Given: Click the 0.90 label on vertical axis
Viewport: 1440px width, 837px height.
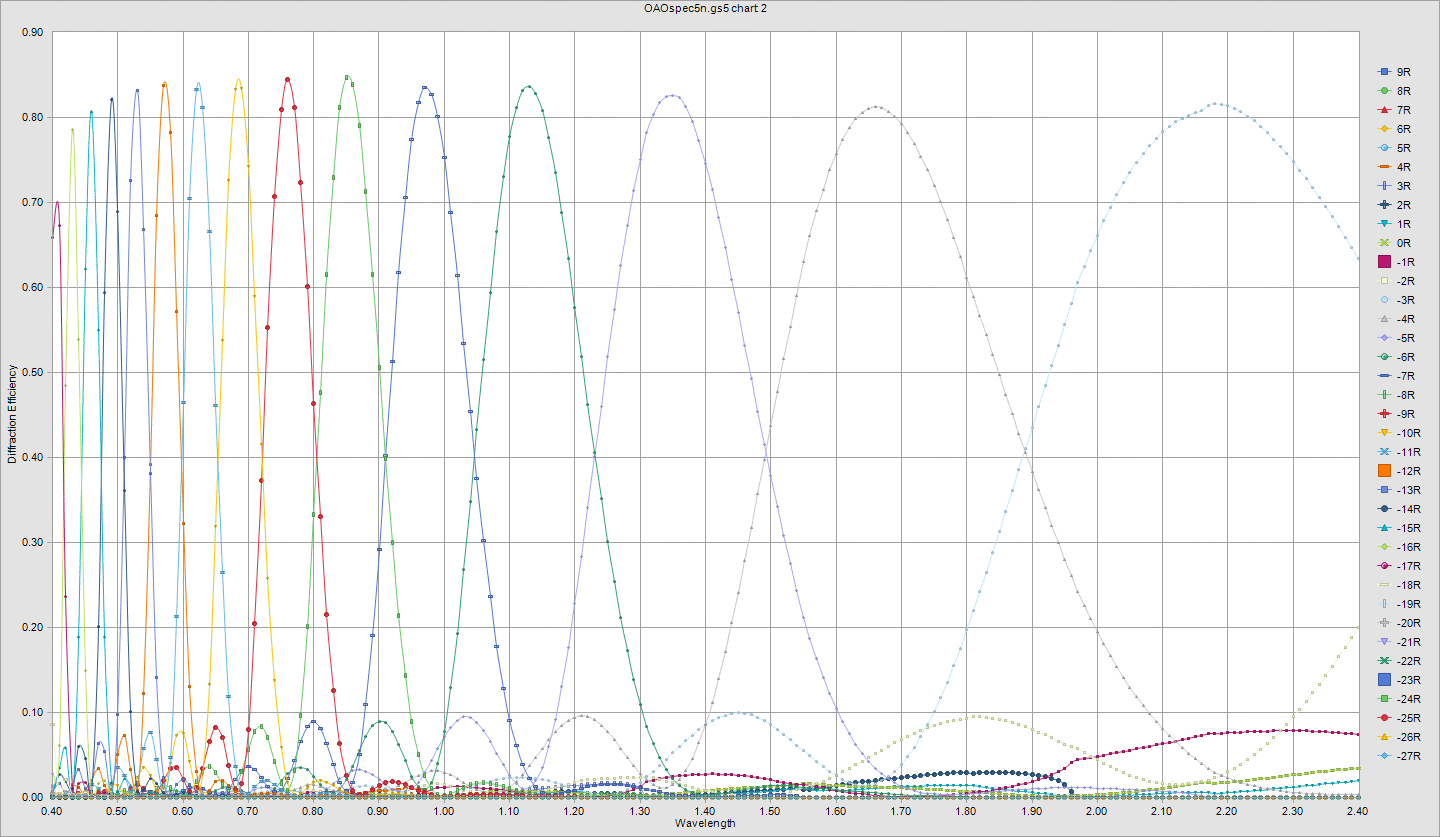Looking at the screenshot, I should (32, 32).
